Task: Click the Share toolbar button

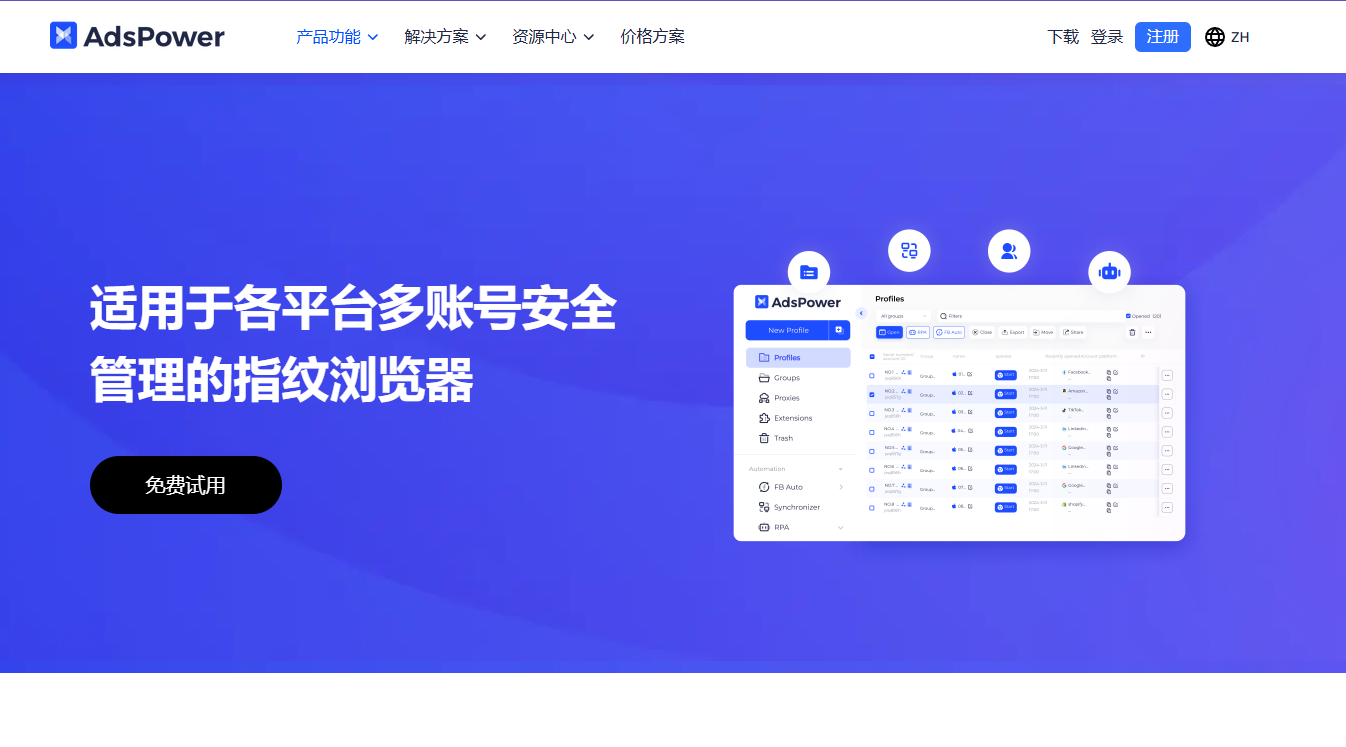Action: coord(1073,332)
